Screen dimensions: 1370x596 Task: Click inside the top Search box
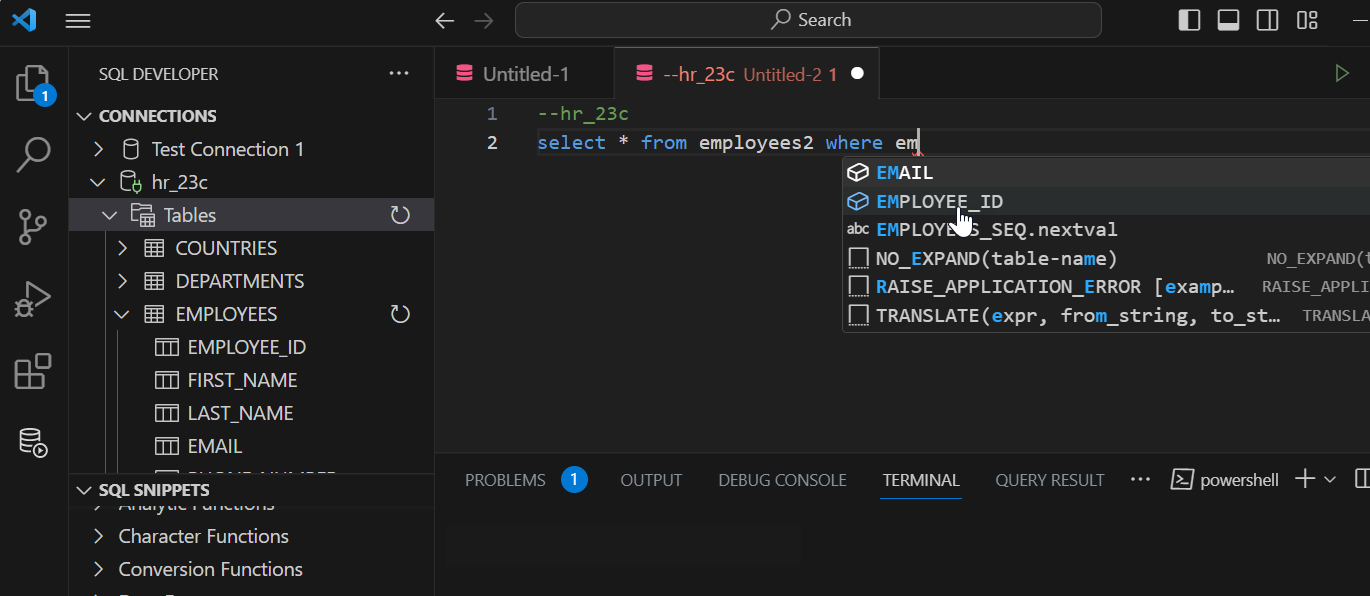tap(808, 20)
